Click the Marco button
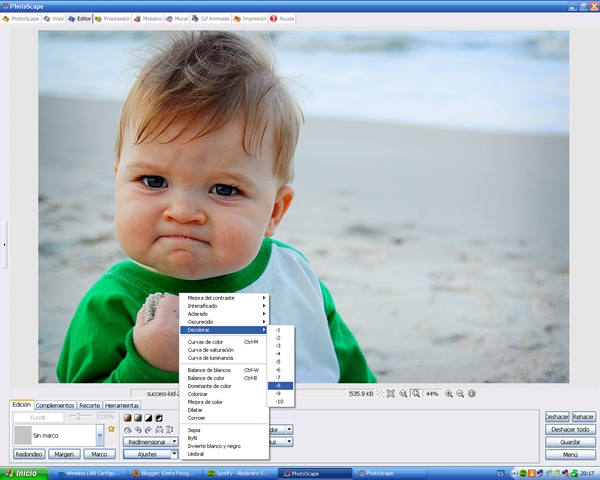 coord(99,454)
